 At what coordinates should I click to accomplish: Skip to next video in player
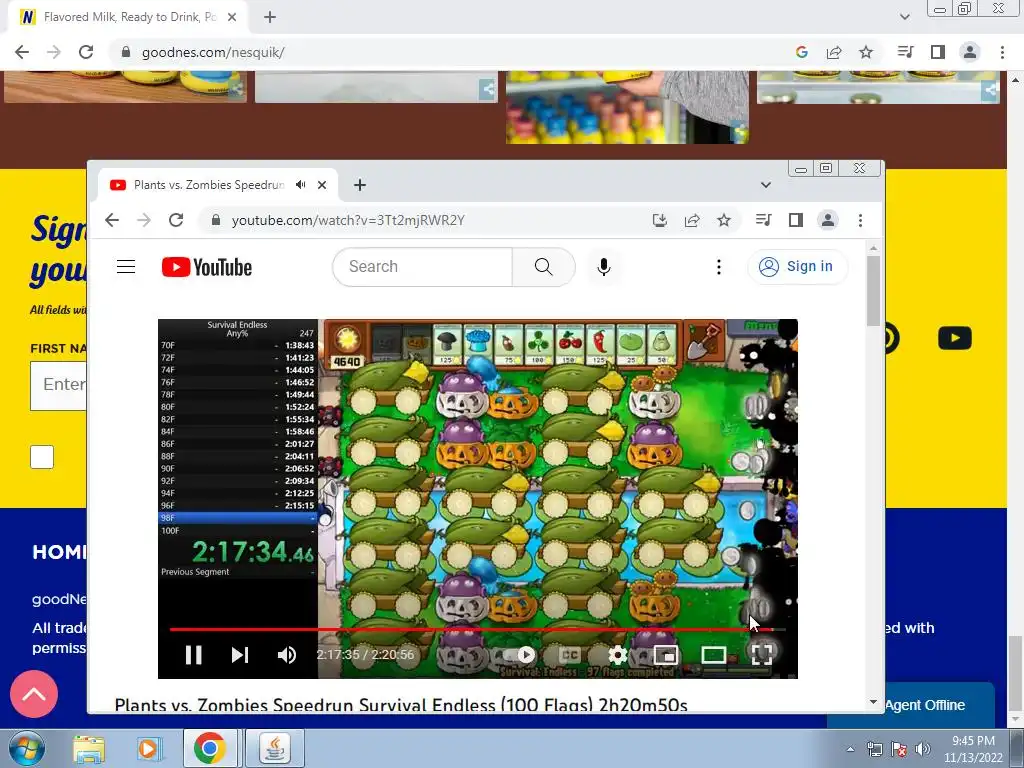tap(240, 654)
